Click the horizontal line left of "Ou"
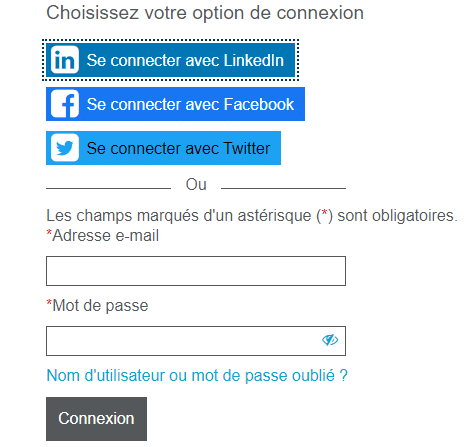The height and width of the screenshot is (447, 476). 108,189
